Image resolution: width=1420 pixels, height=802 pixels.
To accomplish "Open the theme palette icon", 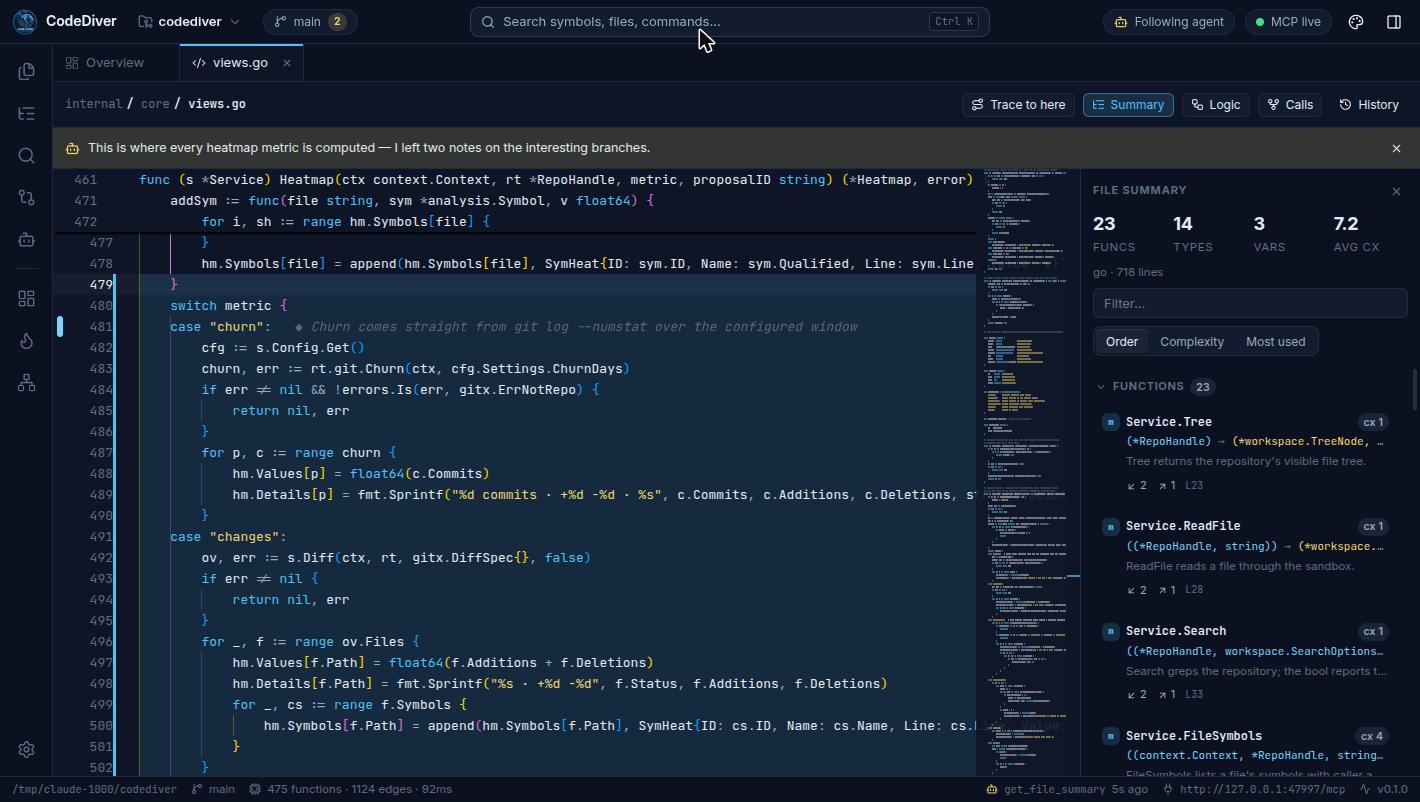I will point(1356,21).
